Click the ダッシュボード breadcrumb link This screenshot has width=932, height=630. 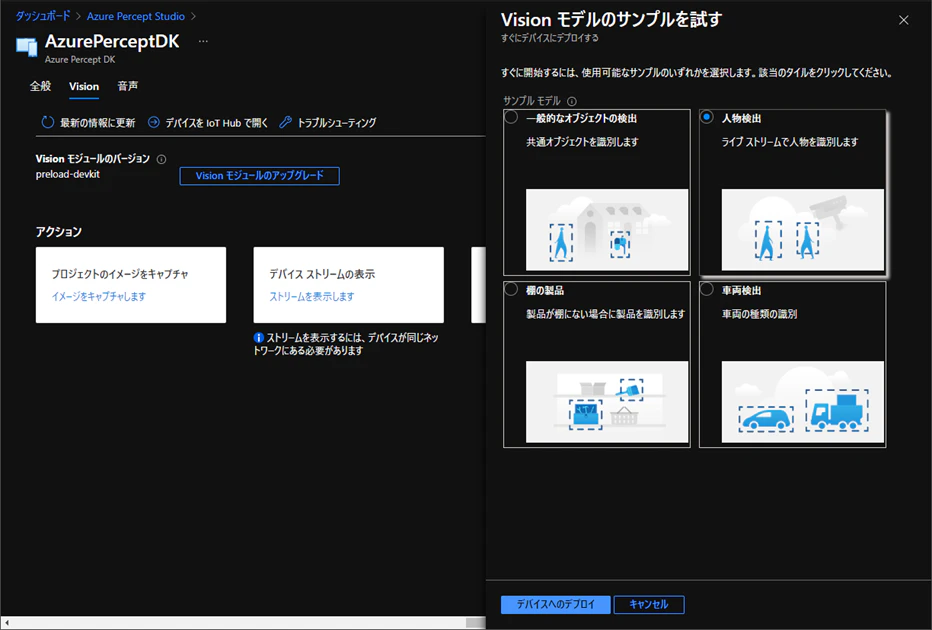[43, 16]
